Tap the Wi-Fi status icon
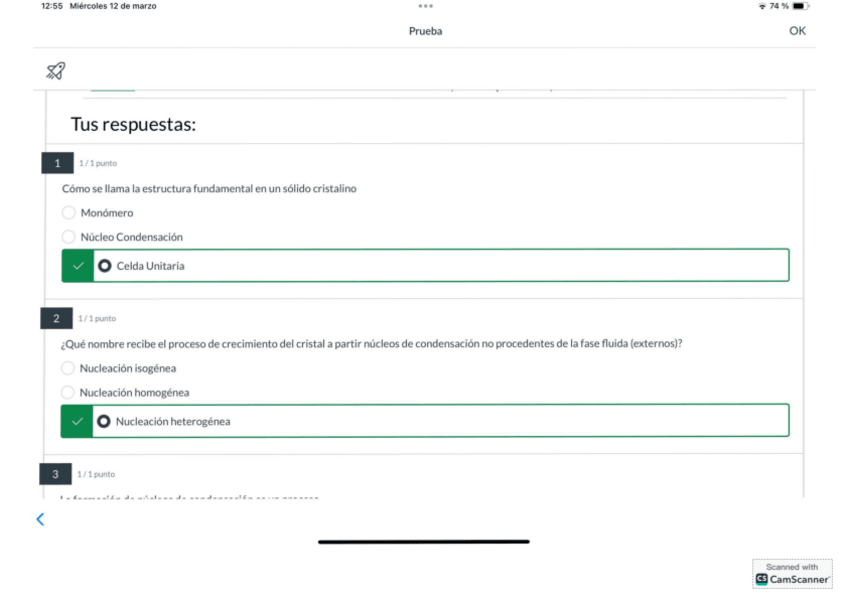 (x=762, y=6)
